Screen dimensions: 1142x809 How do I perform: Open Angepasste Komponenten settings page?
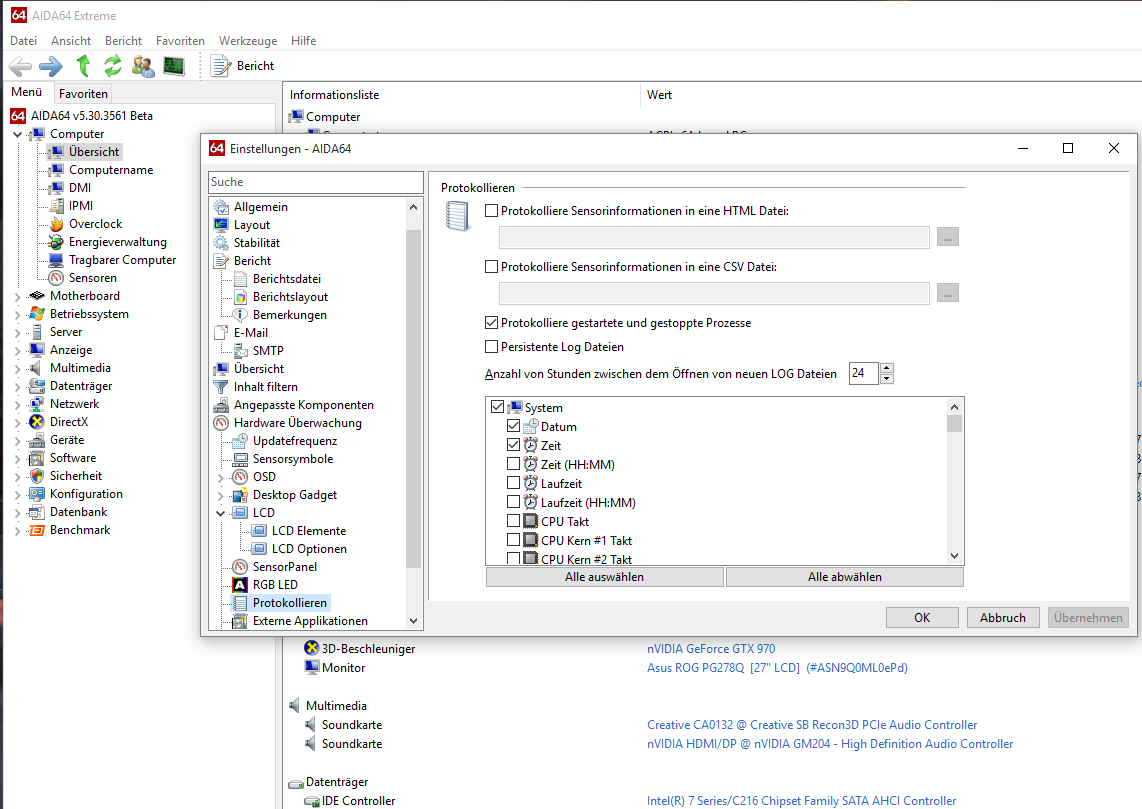[x=303, y=405]
